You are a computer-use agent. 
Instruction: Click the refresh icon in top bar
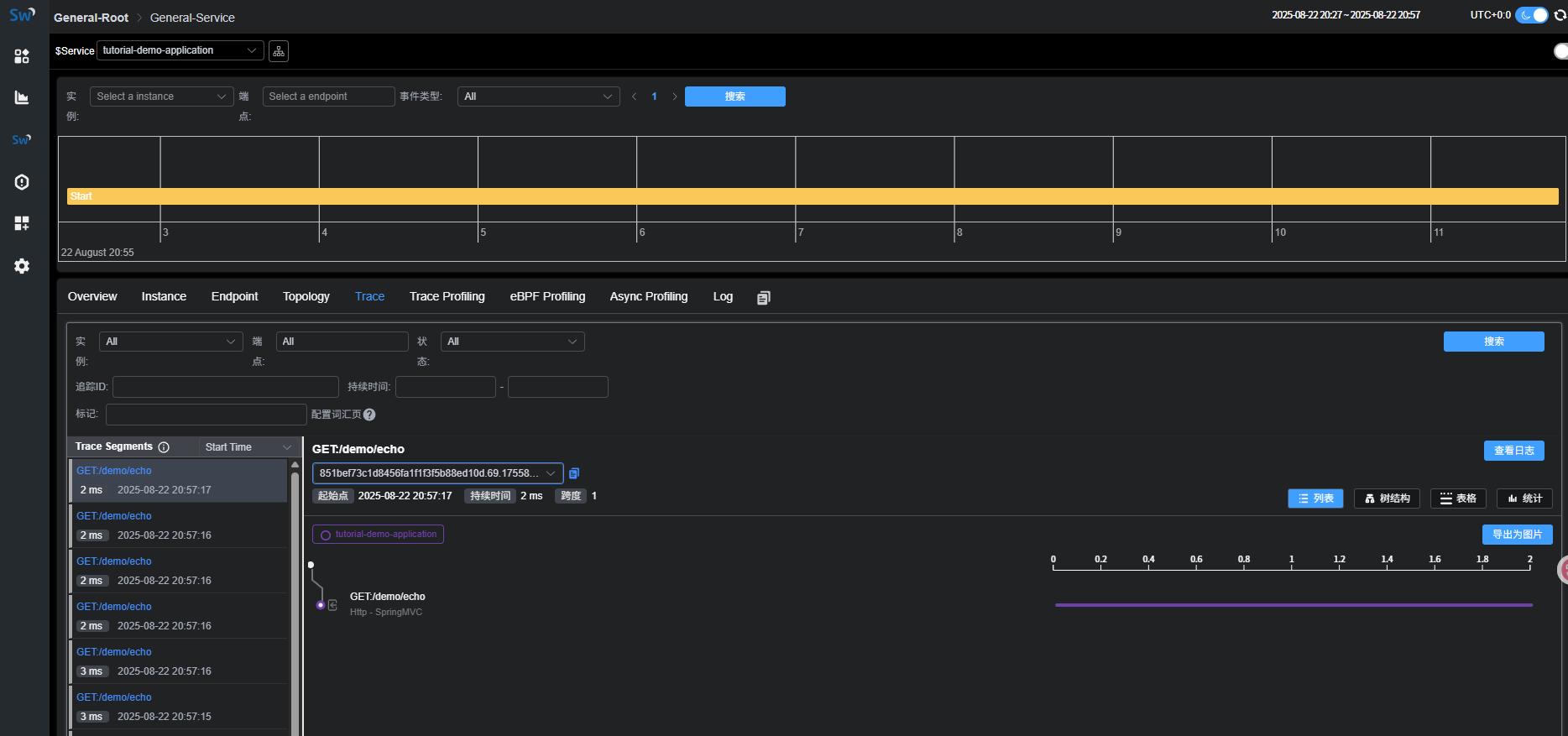[1560, 15]
